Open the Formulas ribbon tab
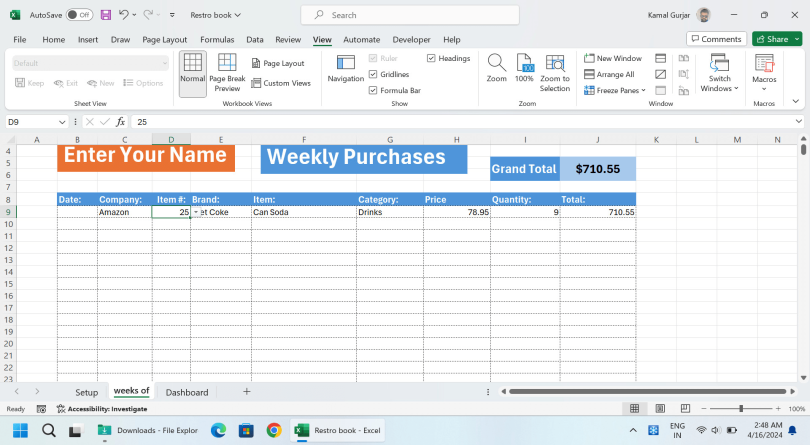Viewport: 810px width, 445px height. (x=217, y=39)
